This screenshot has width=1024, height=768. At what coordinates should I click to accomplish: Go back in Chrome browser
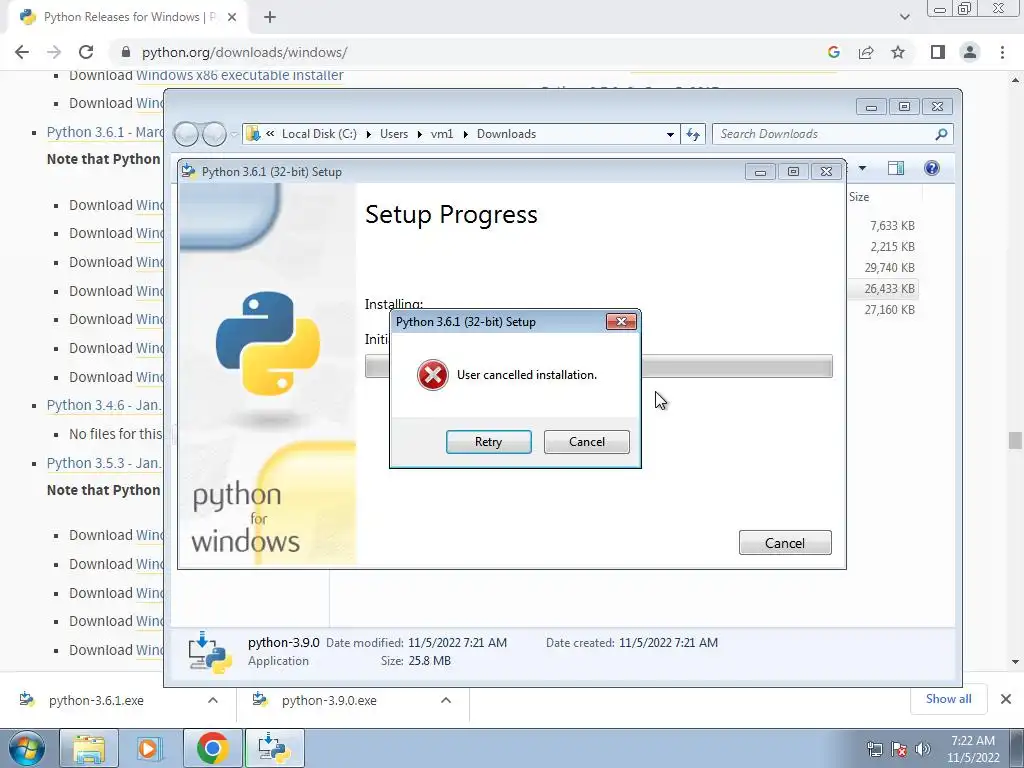[x=22, y=52]
